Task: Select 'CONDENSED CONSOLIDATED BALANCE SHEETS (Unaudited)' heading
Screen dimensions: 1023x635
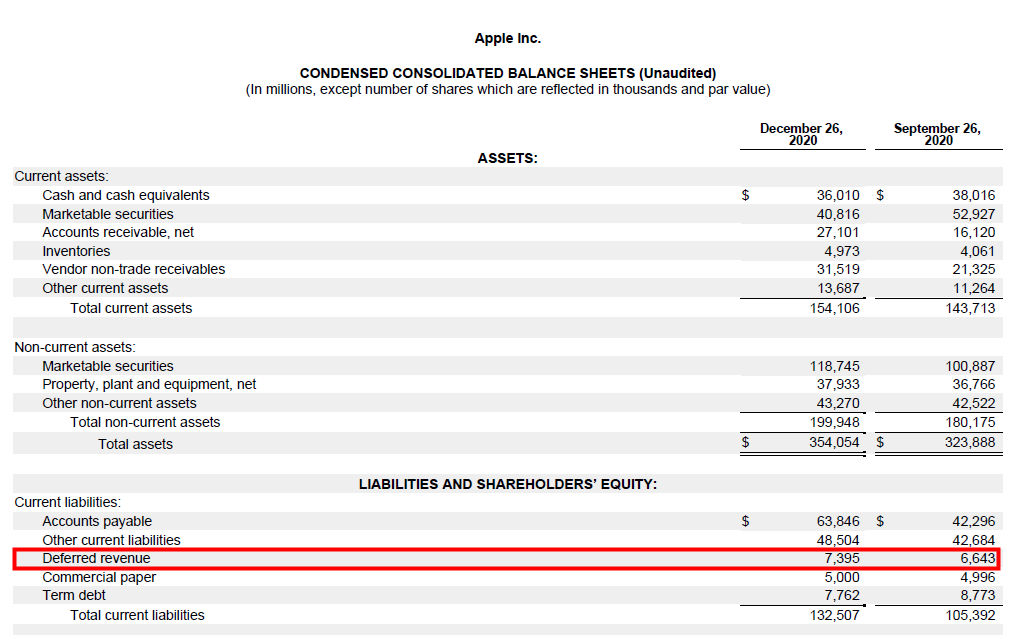Action: [508, 73]
